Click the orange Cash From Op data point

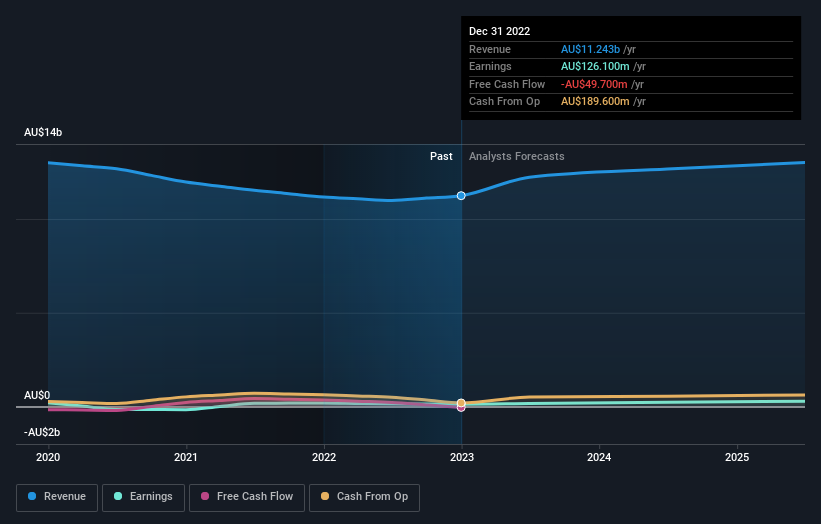coord(461,403)
